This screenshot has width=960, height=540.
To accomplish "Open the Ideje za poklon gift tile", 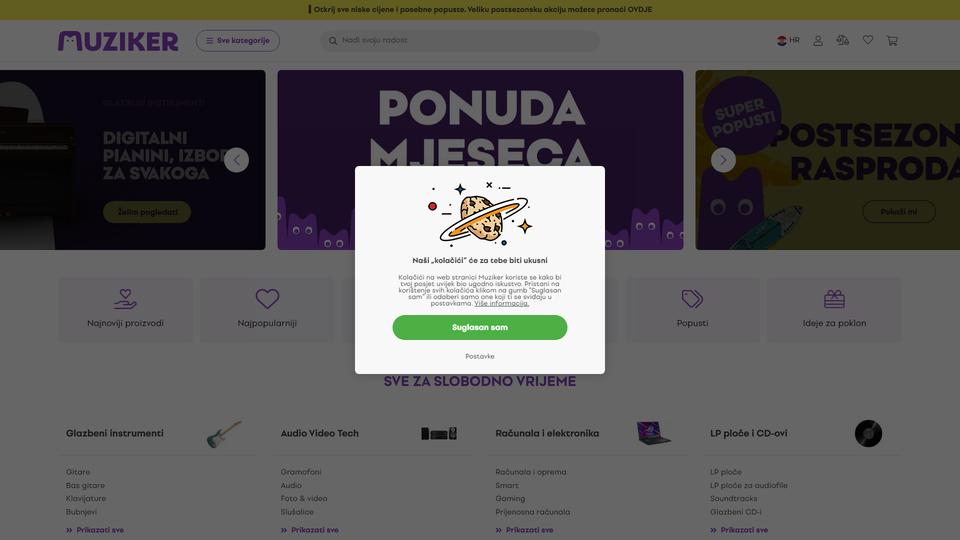I will (x=834, y=309).
